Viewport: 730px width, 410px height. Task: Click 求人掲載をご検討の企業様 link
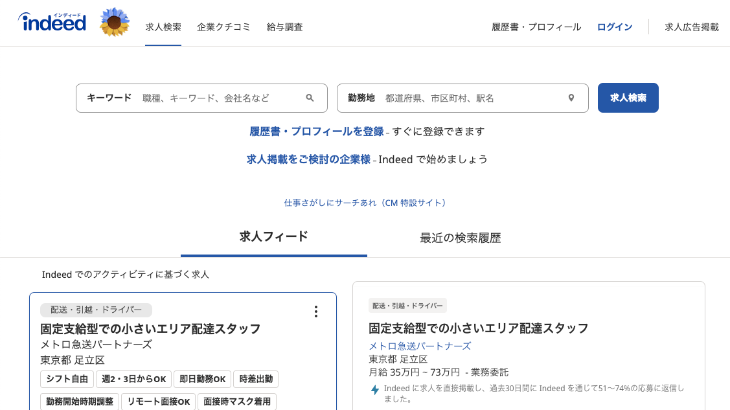point(308,160)
